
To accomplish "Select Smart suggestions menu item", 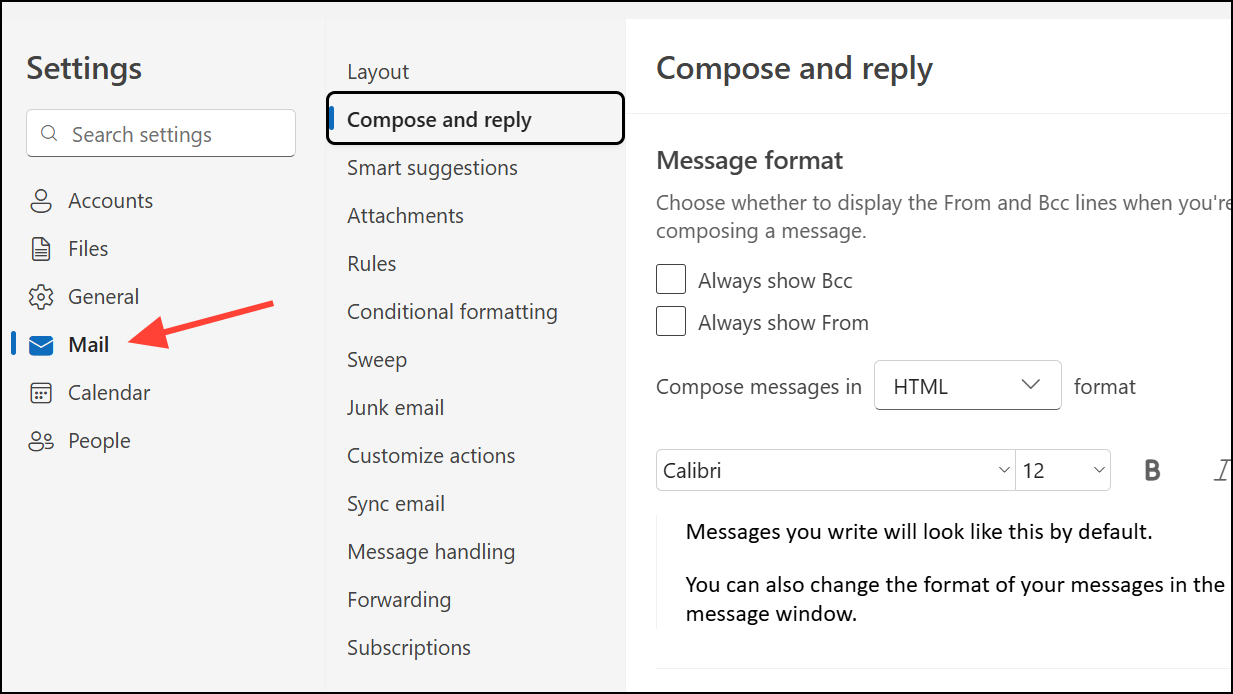I will coord(432,168).
